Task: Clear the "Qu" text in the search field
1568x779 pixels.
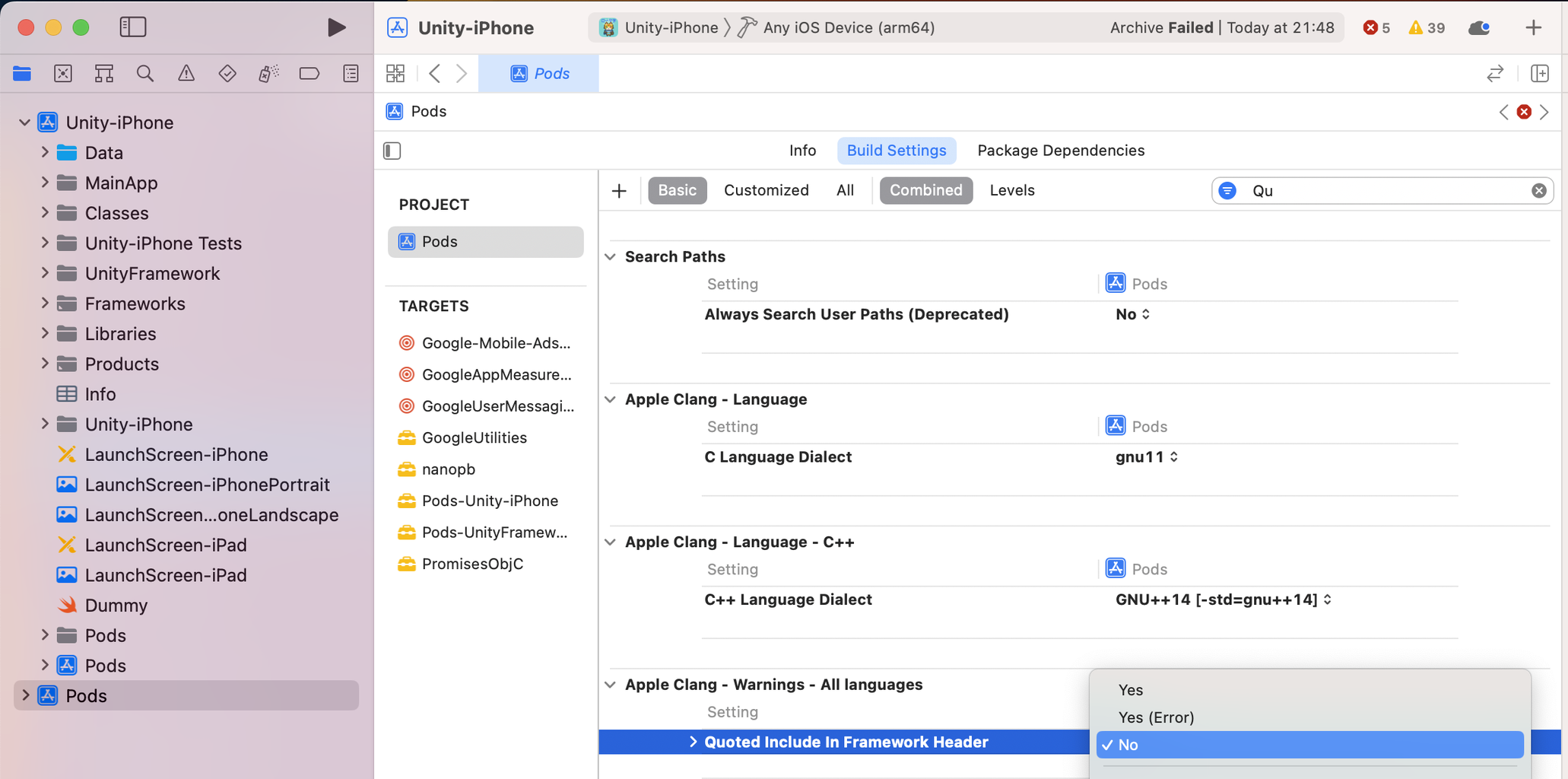Action: point(1539,190)
